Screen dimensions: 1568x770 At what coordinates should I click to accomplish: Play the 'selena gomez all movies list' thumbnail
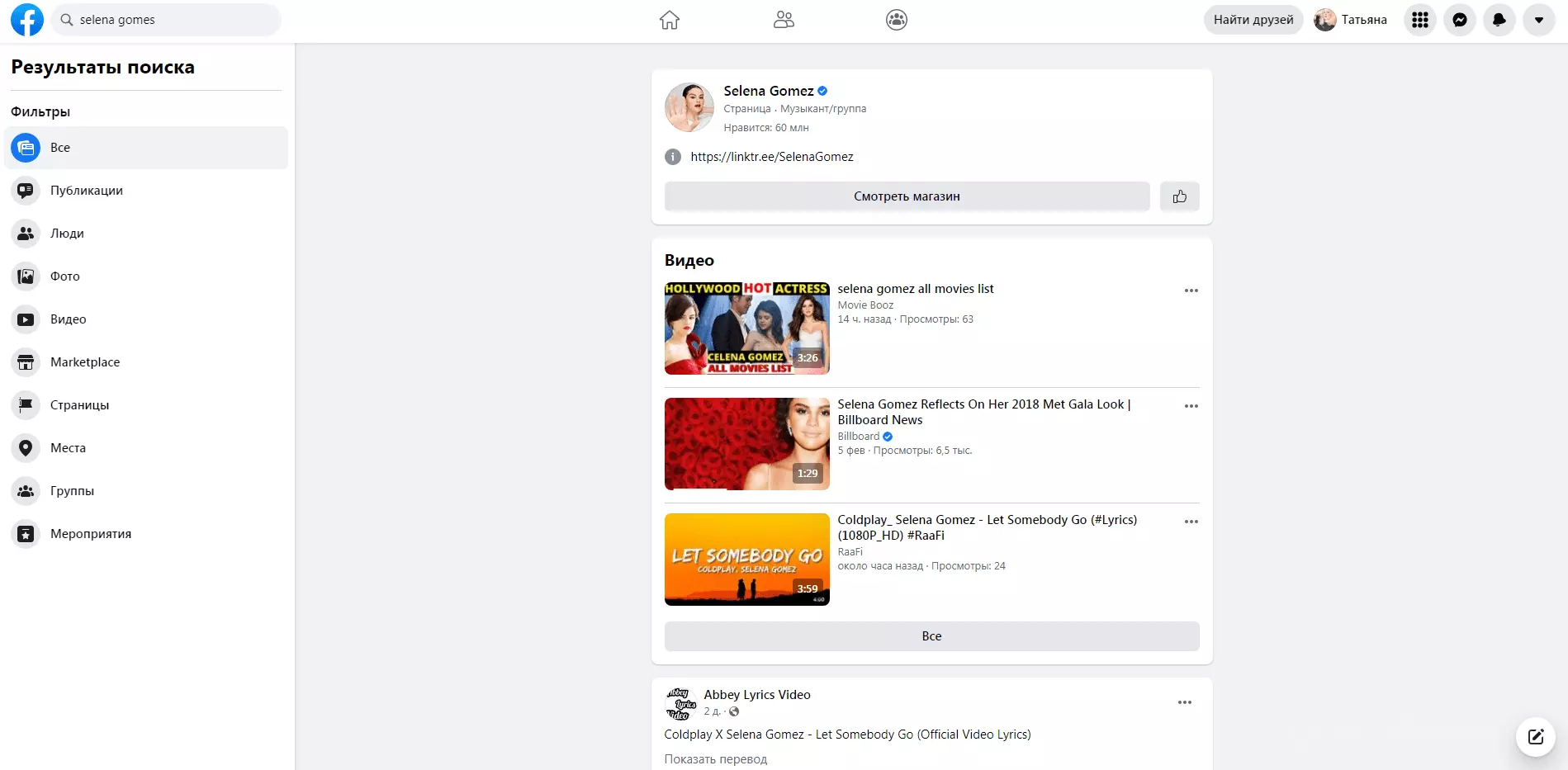coord(747,328)
